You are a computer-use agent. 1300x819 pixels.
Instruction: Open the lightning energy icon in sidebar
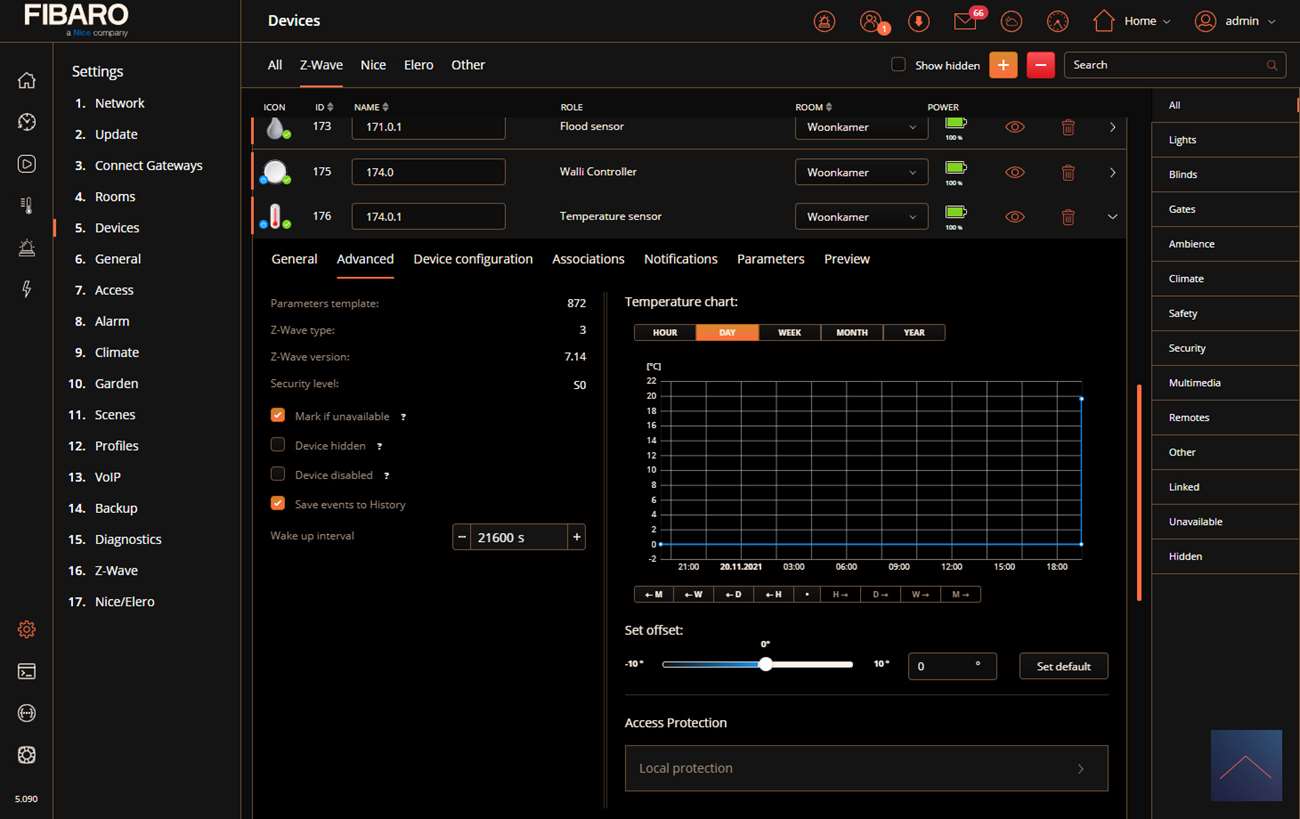[x=27, y=289]
